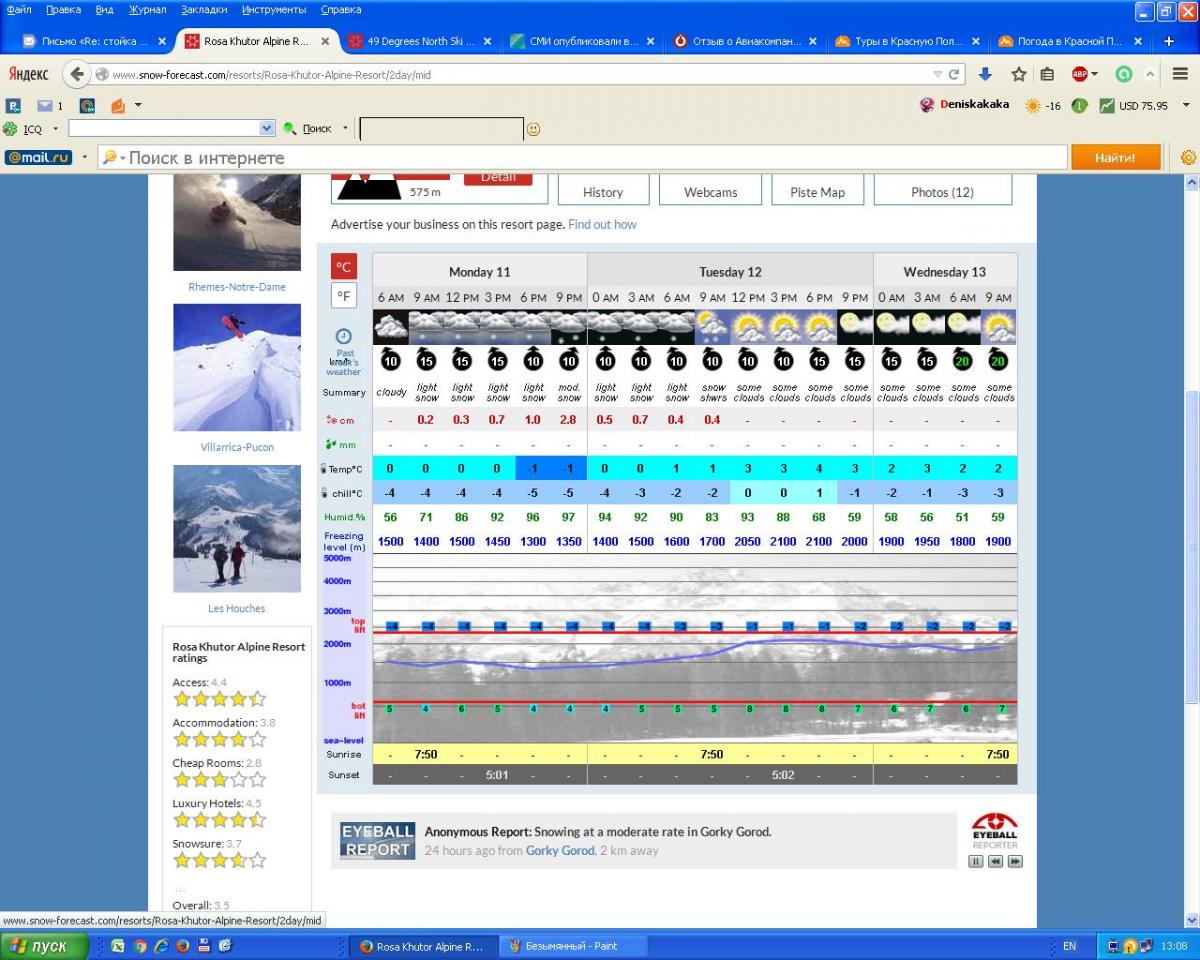The image size is (1200, 960).
Task: Skip to next eyeball report
Action: click(x=1015, y=861)
